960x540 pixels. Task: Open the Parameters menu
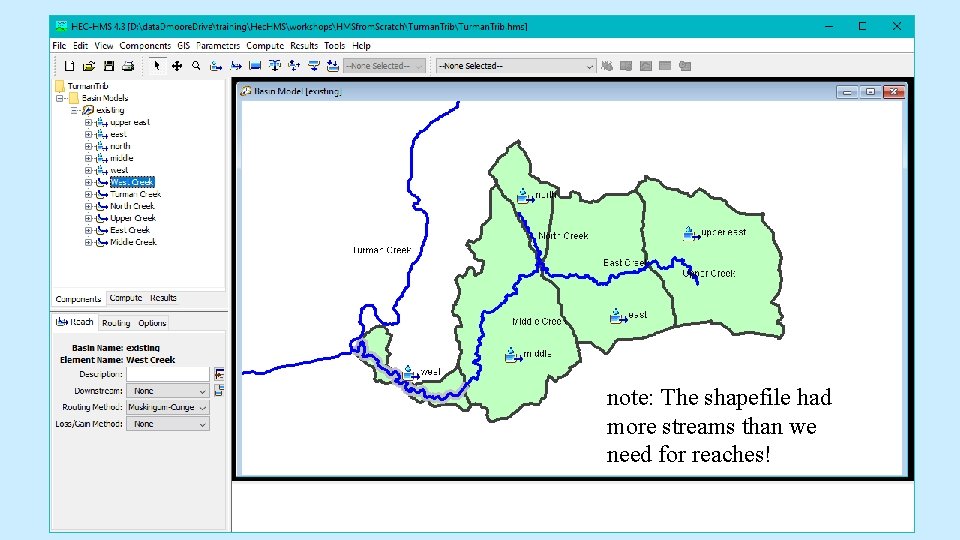[x=218, y=46]
